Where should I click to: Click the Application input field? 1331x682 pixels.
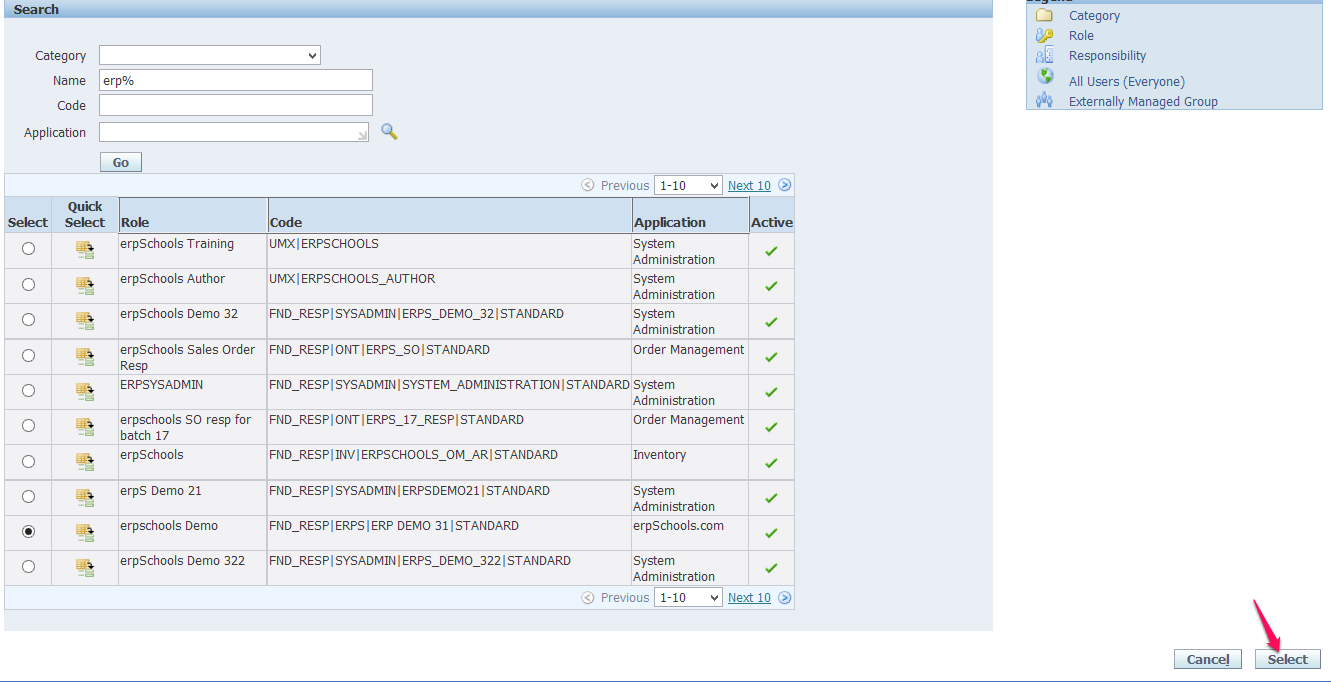[x=234, y=132]
